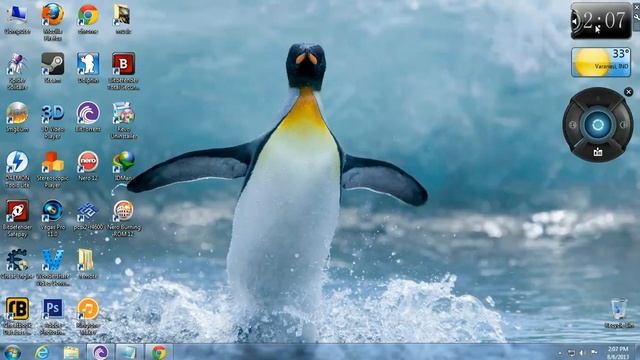
Task: Switch to the BitTorrent taskbar button
Action: coord(100,352)
